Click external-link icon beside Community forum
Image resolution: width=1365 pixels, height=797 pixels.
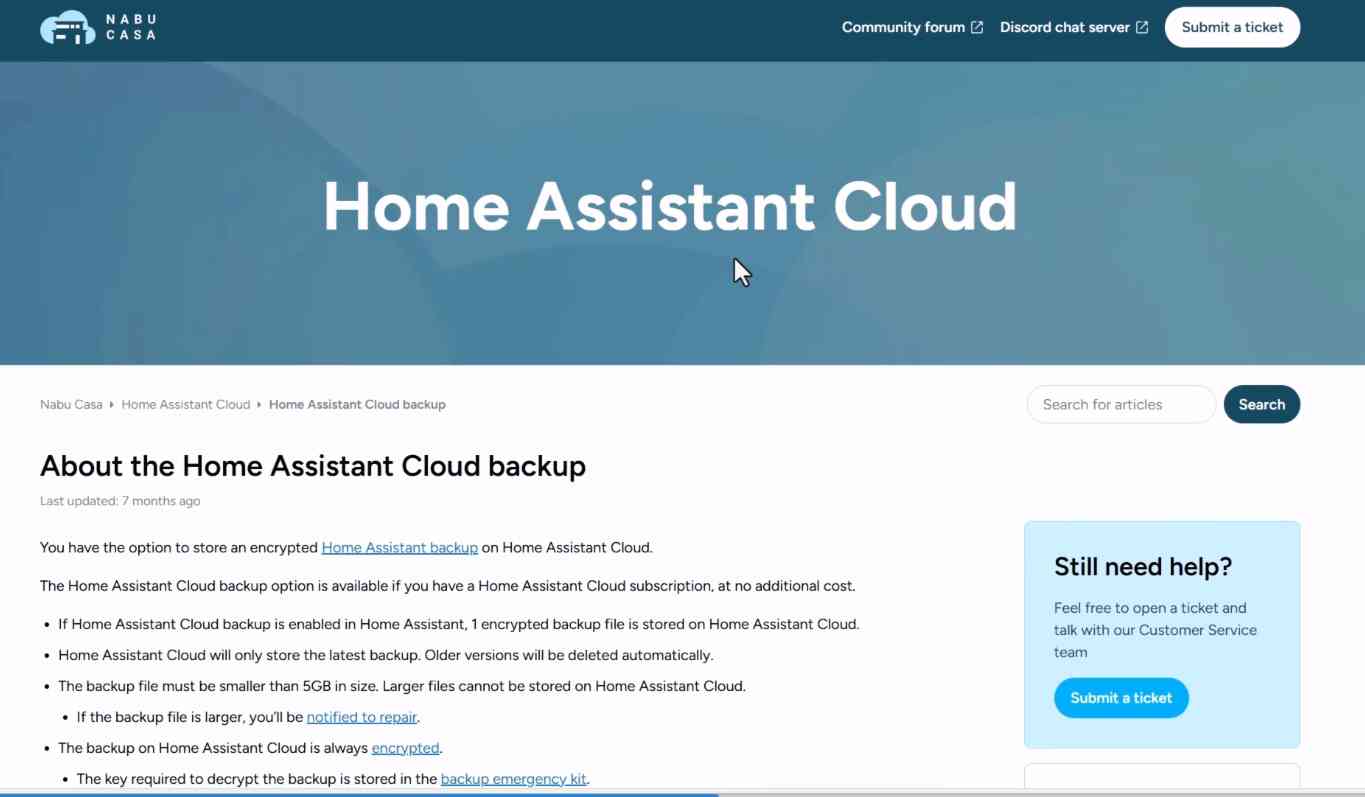[x=977, y=28]
